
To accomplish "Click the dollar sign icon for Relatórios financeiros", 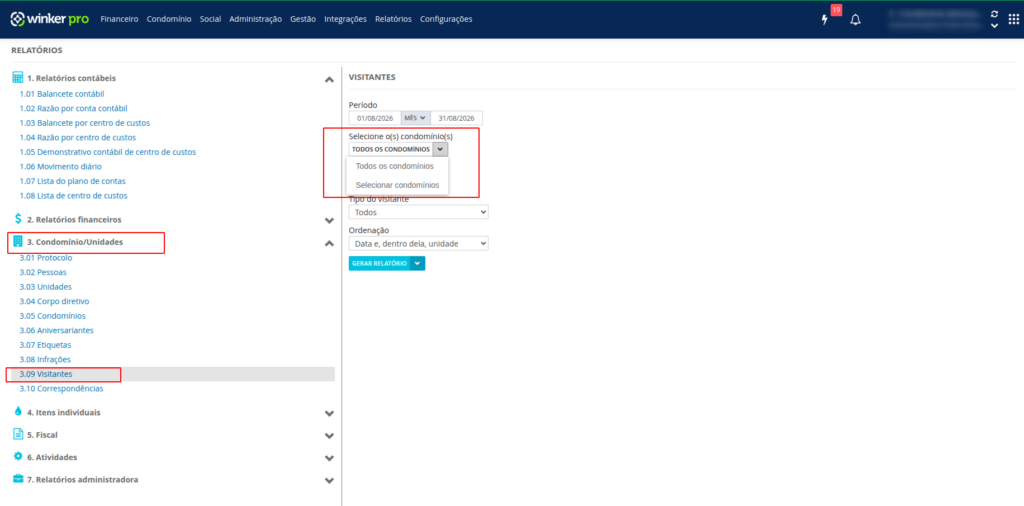I will (18, 219).
